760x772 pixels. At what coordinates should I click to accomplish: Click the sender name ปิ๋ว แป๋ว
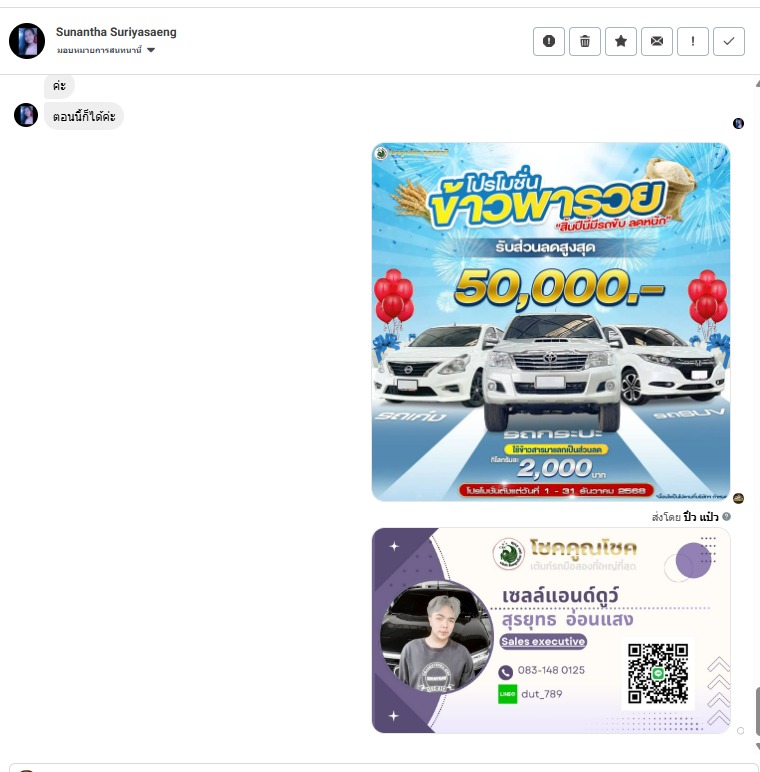(x=701, y=517)
